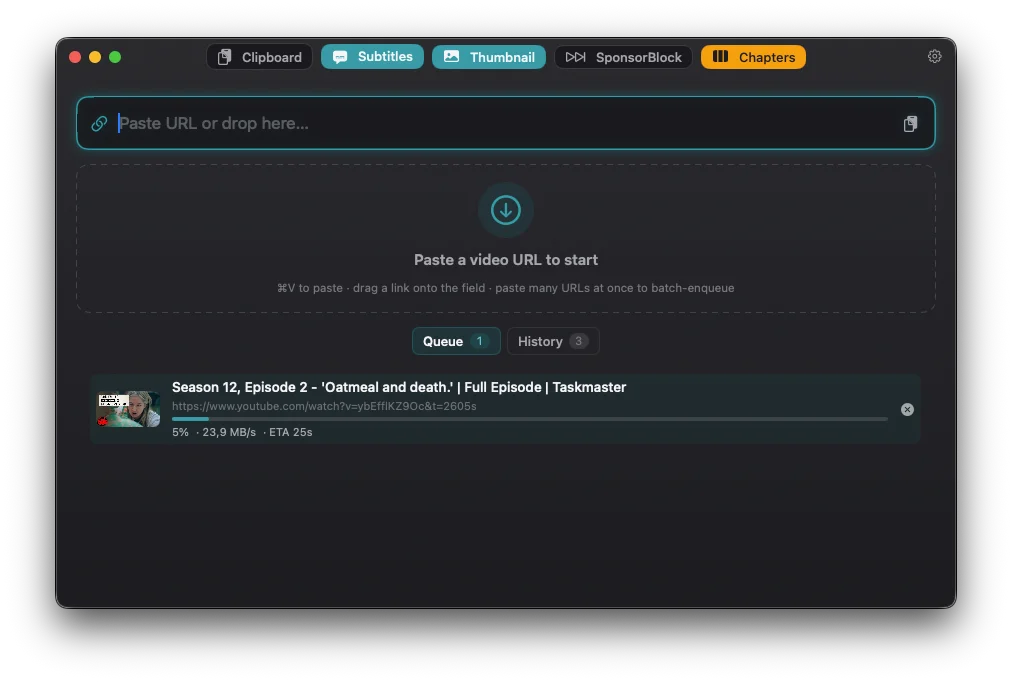
Task: Click the download progress bar for Taskmaster
Action: pyautogui.click(x=529, y=419)
